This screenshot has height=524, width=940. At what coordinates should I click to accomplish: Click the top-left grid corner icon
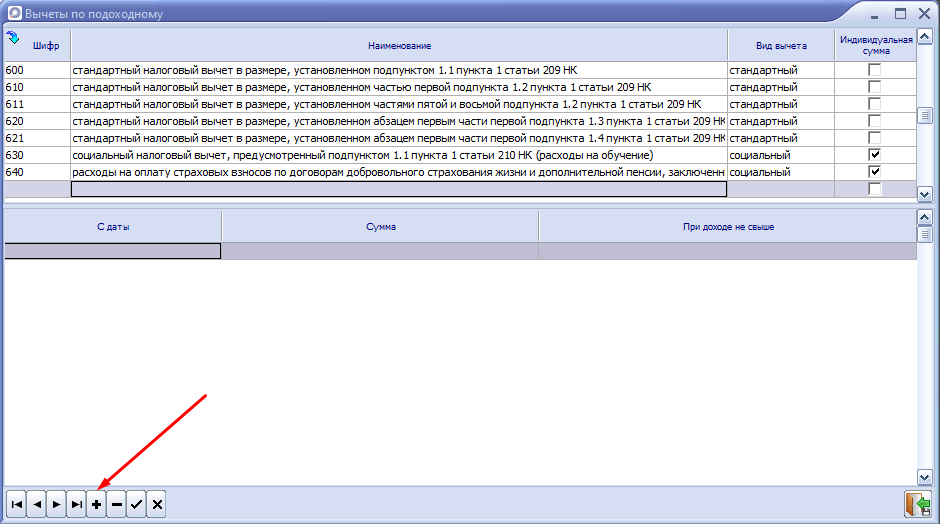coord(12,38)
